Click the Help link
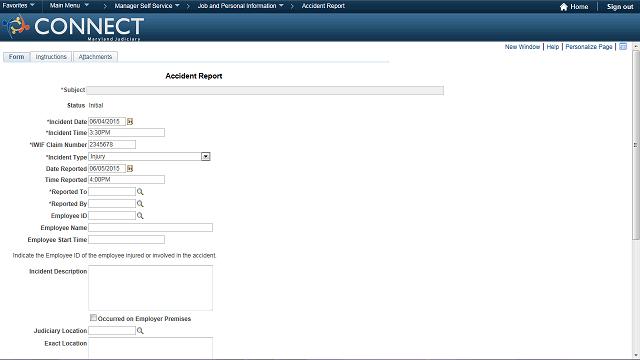640x360 pixels. [x=553, y=47]
